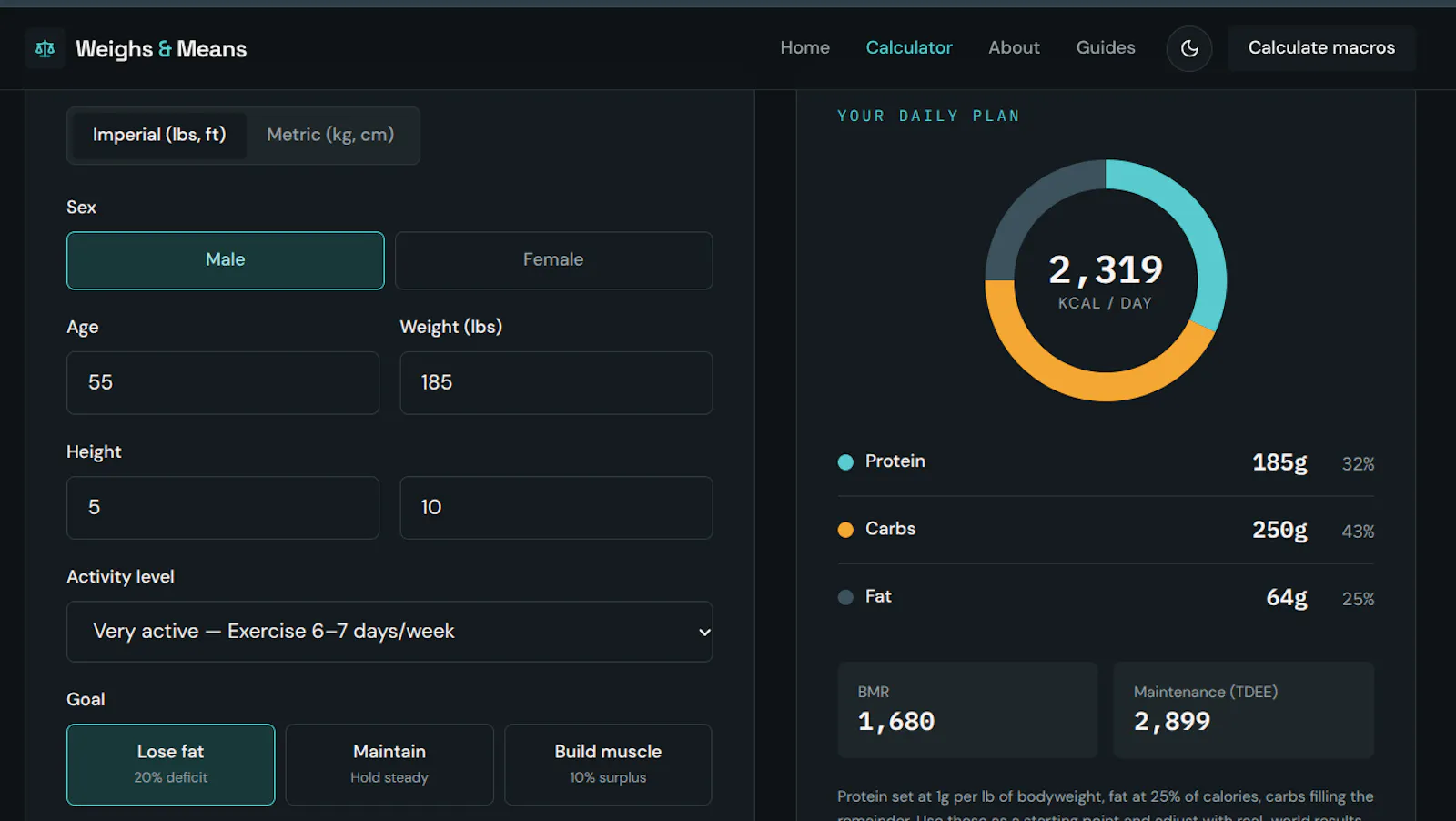
Task: Click the Weight (lbs) input field
Action: point(556,383)
